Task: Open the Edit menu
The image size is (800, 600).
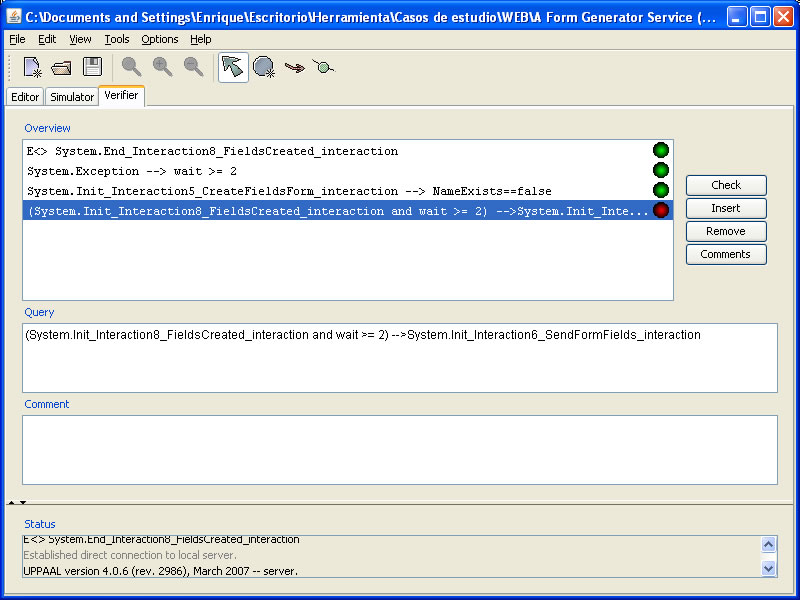Action: point(47,39)
